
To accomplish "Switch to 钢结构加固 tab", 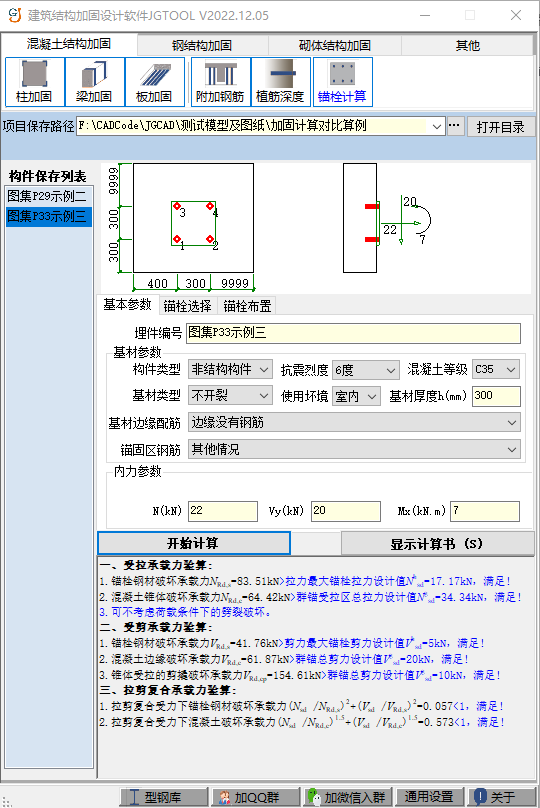I will [202, 45].
